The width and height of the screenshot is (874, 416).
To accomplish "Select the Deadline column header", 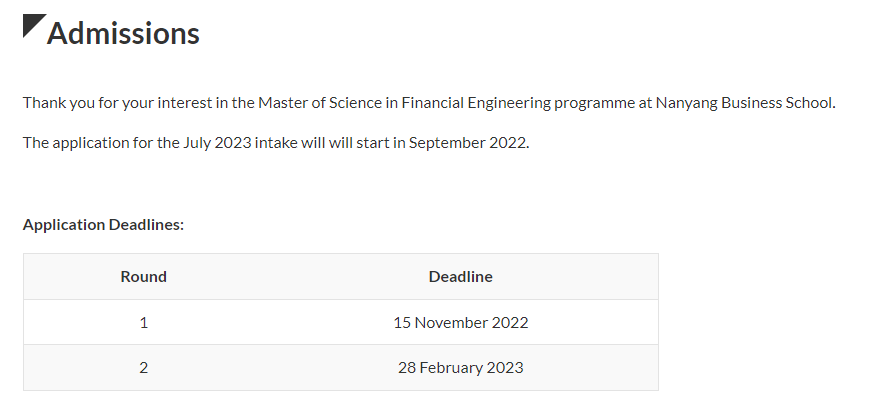I will coord(460,277).
